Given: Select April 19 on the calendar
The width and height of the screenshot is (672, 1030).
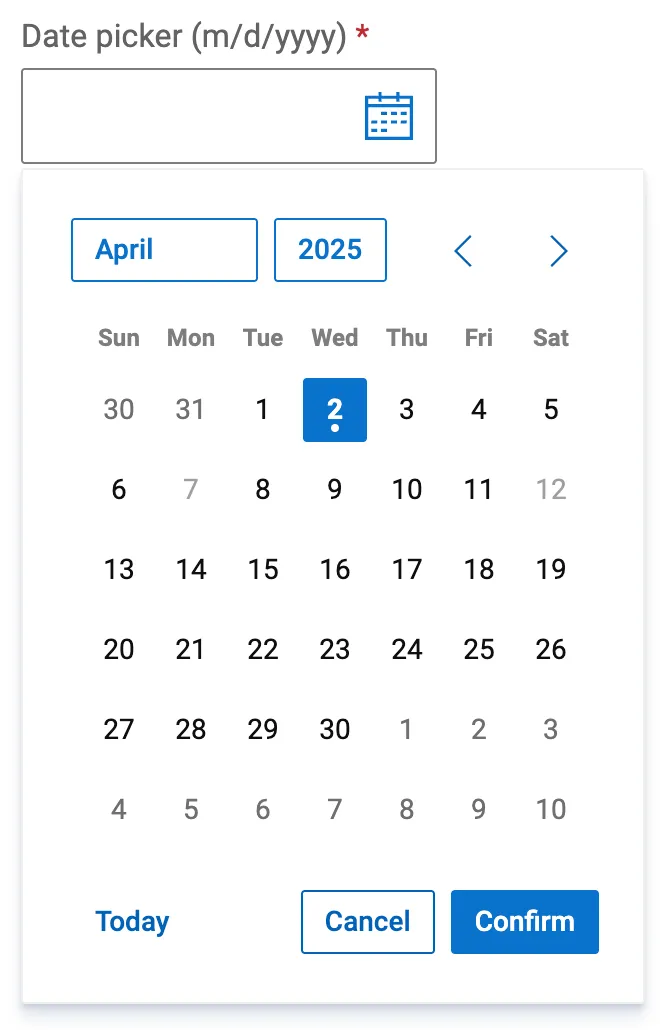Looking at the screenshot, I should coord(551,570).
